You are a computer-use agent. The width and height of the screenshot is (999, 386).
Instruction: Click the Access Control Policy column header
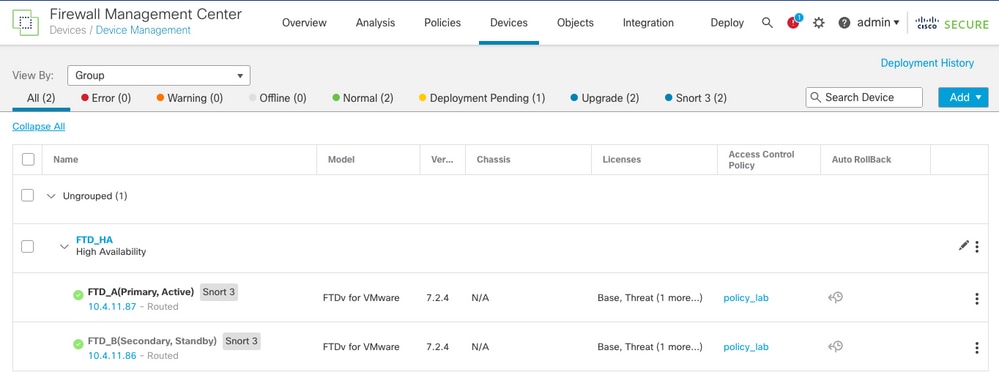761,159
